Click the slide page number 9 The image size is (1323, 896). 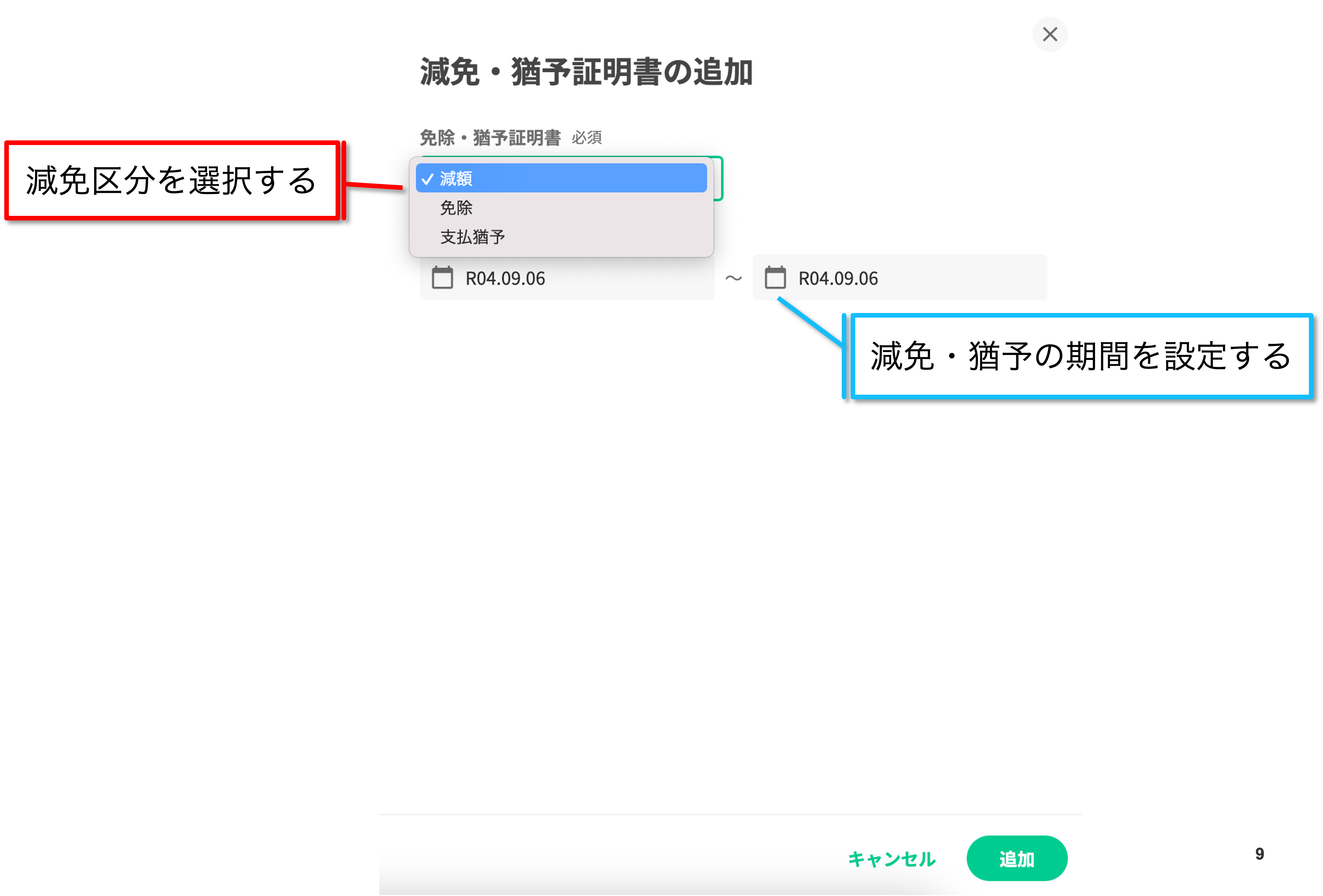click(x=1259, y=853)
